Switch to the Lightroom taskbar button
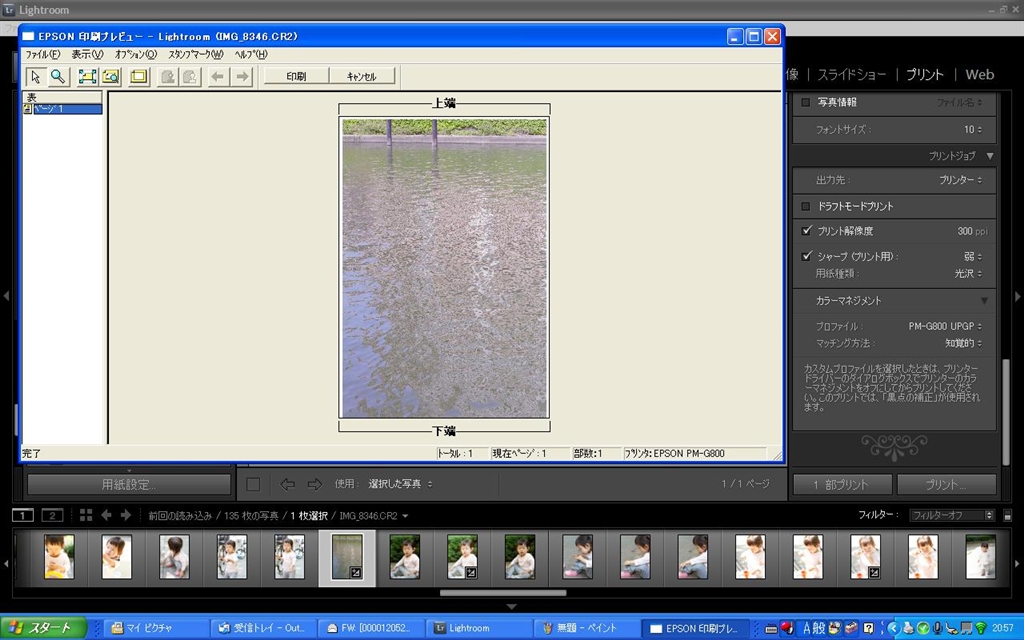Image resolution: width=1024 pixels, height=640 pixels. [469, 628]
